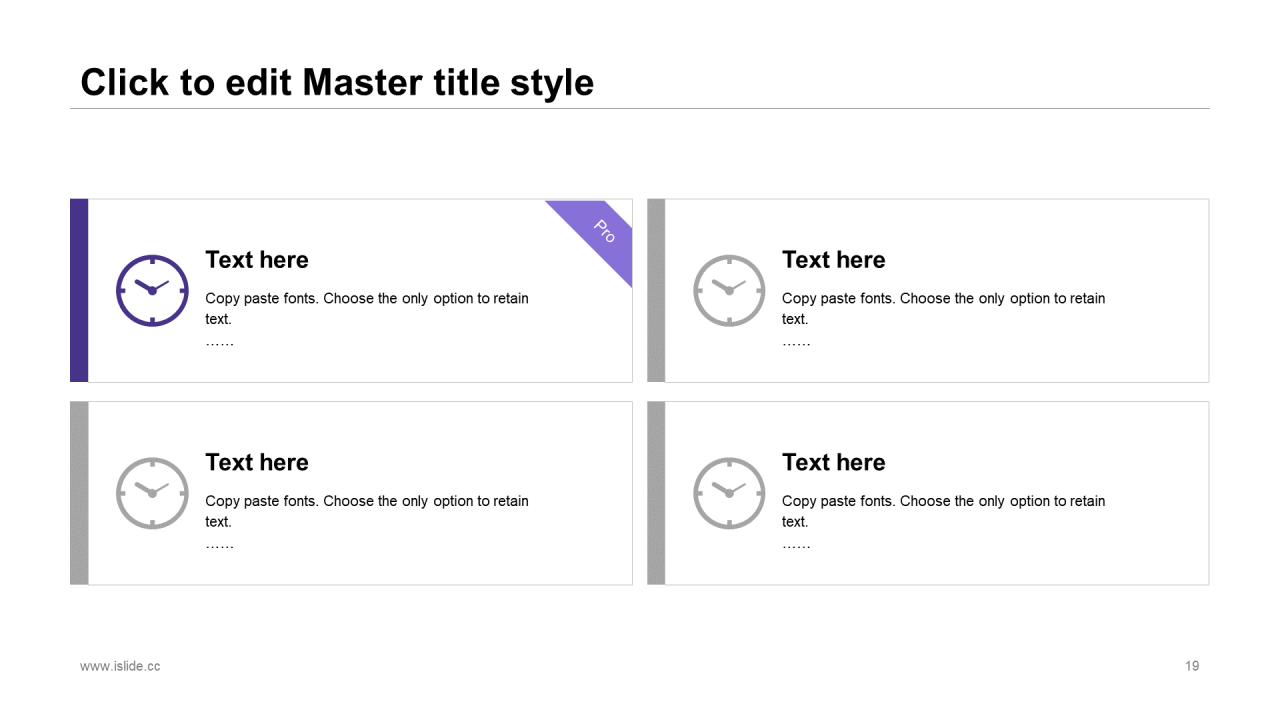Select gray accent bar of bottom-left card

pos(79,493)
